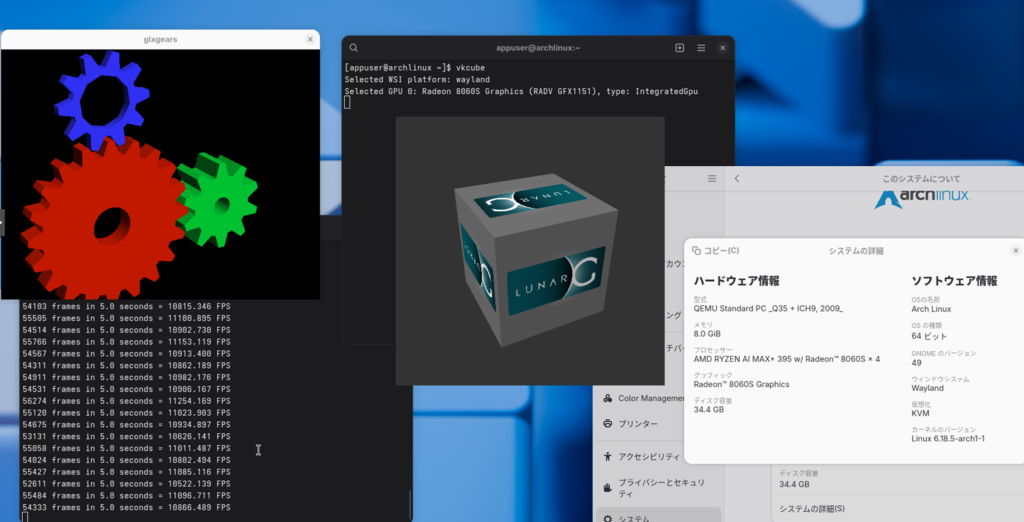Click the アクセシビリティ sidebar icon
The image size is (1024, 522).
click(x=608, y=455)
